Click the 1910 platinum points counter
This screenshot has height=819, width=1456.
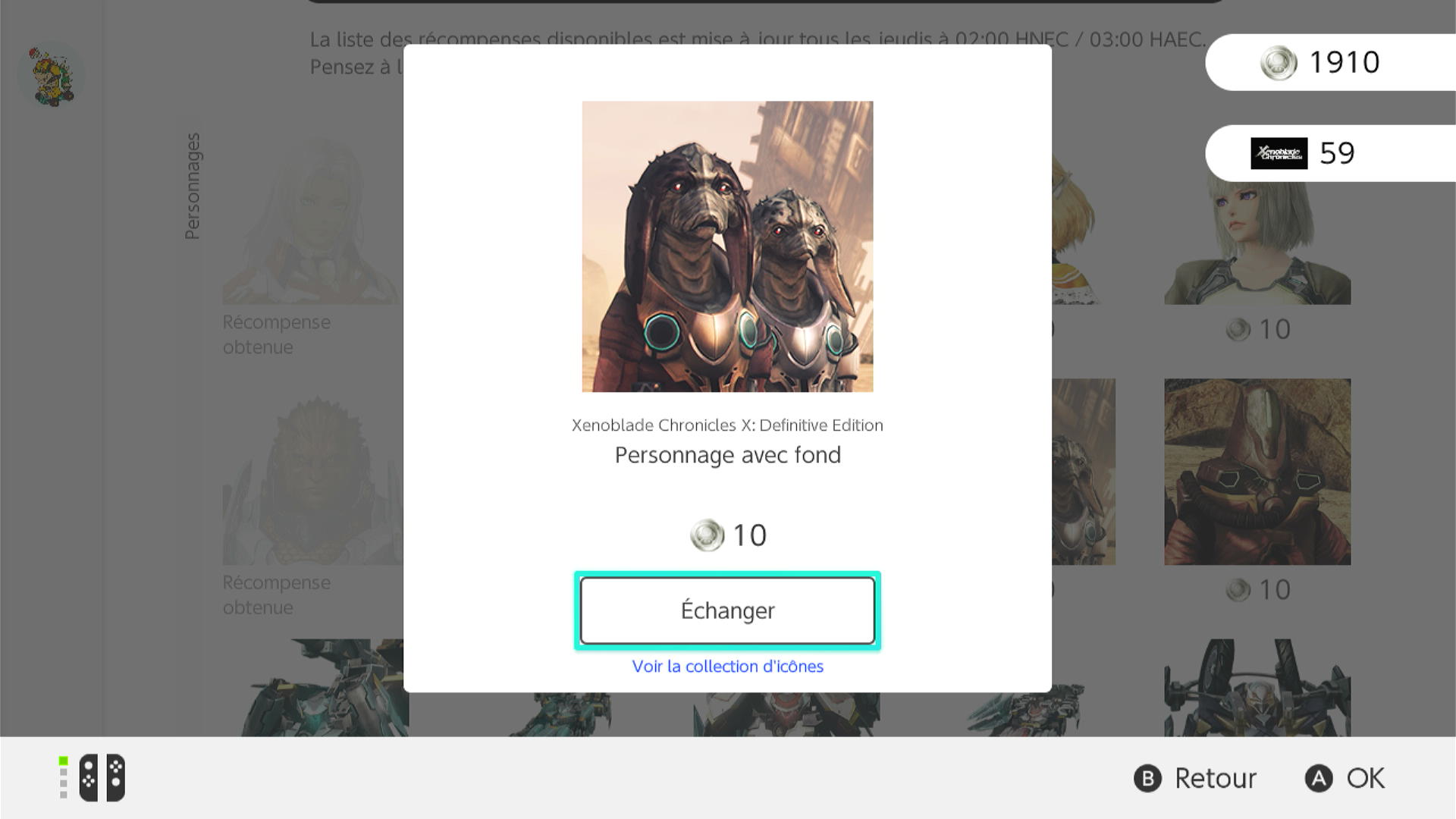point(1345,62)
